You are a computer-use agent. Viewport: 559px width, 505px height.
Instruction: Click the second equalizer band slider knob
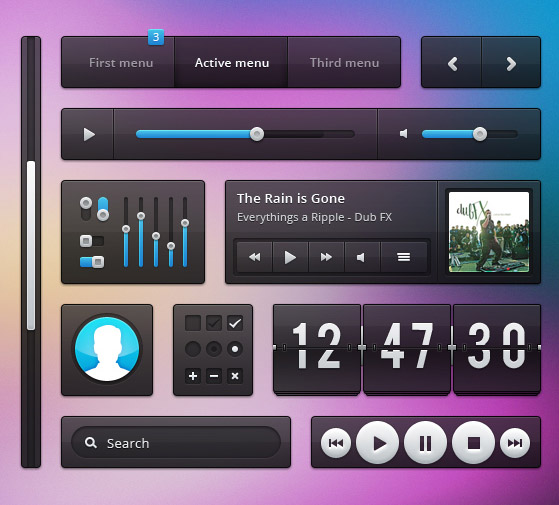141,216
